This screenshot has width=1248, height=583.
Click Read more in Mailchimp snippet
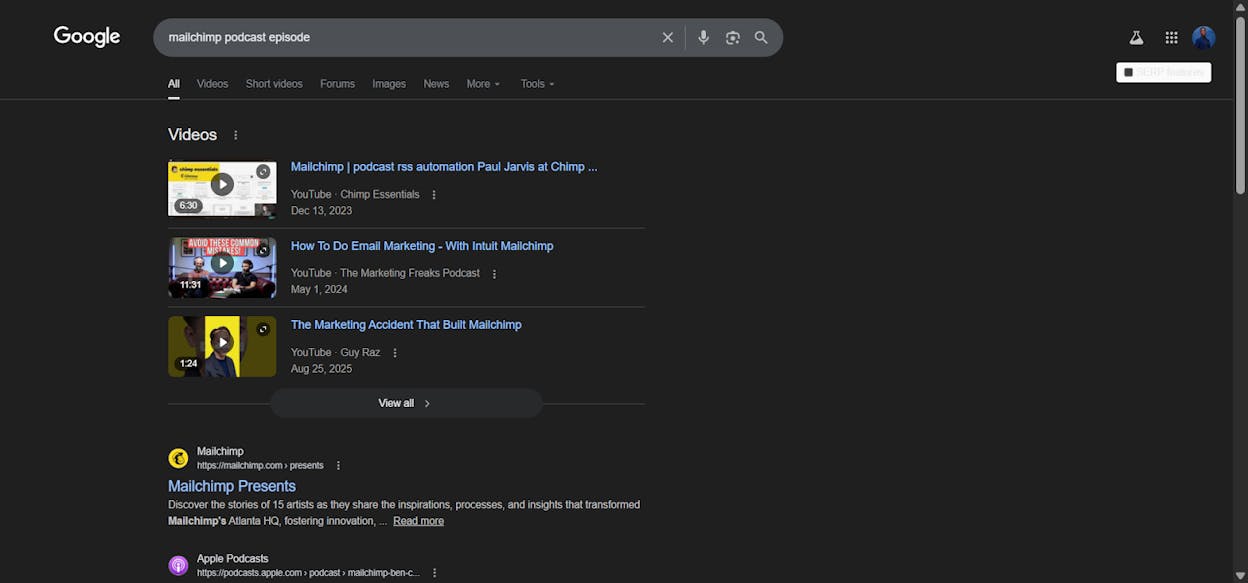418,521
